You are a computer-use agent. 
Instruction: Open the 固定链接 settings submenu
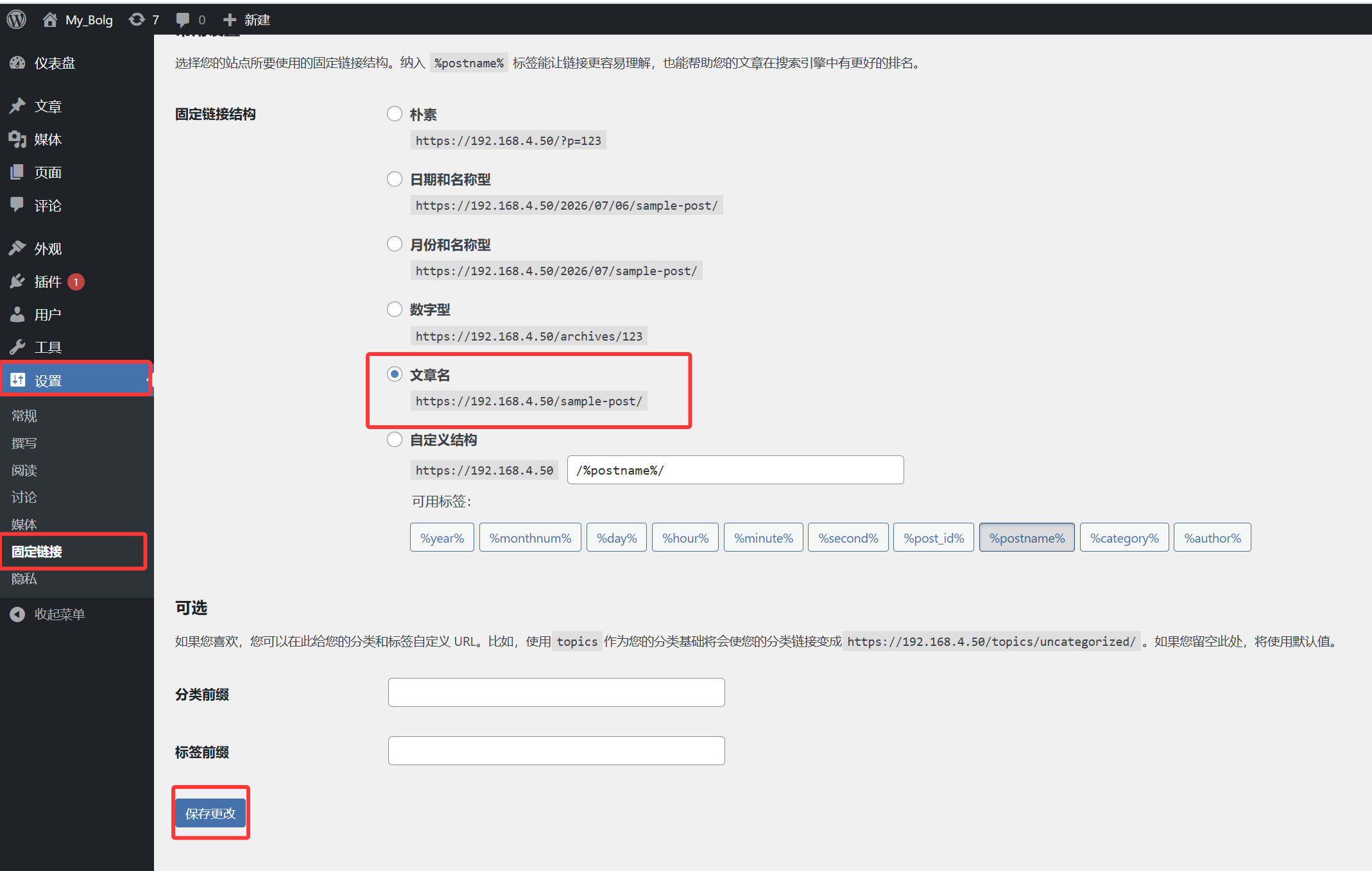point(37,552)
